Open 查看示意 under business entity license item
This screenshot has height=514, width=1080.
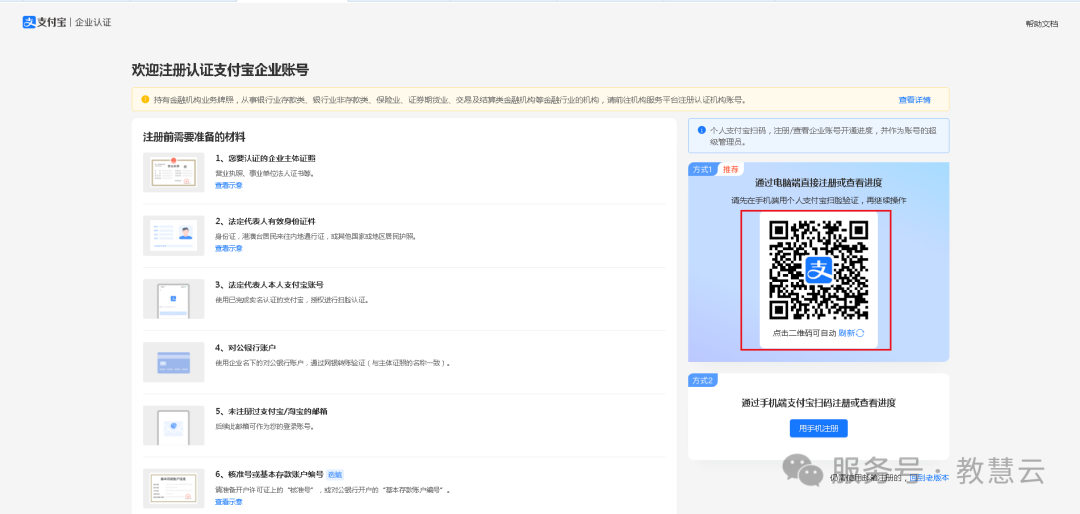[228, 185]
